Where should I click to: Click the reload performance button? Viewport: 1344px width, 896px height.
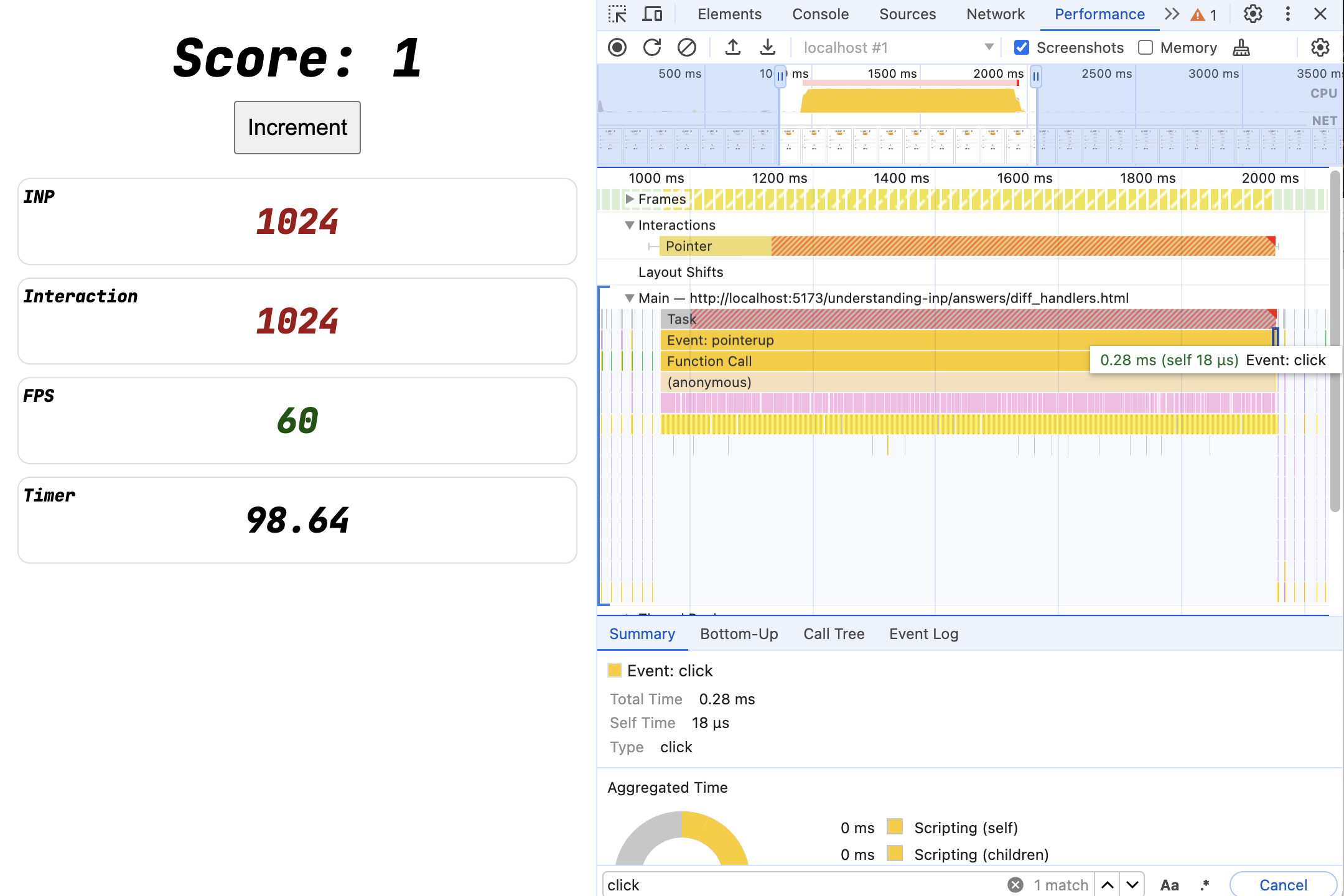point(651,47)
